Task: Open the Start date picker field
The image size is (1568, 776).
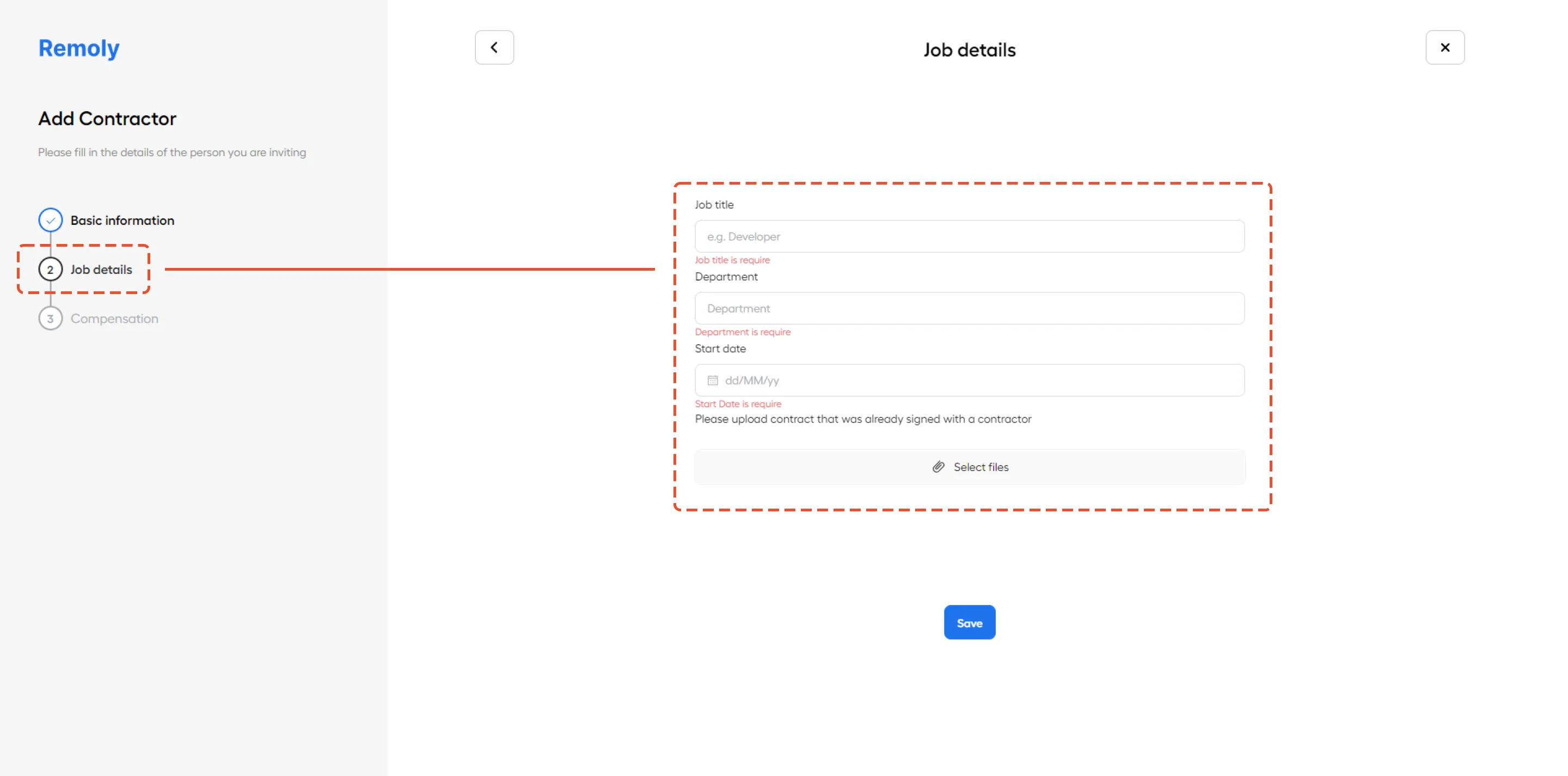Action: pyautogui.click(x=970, y=381)
